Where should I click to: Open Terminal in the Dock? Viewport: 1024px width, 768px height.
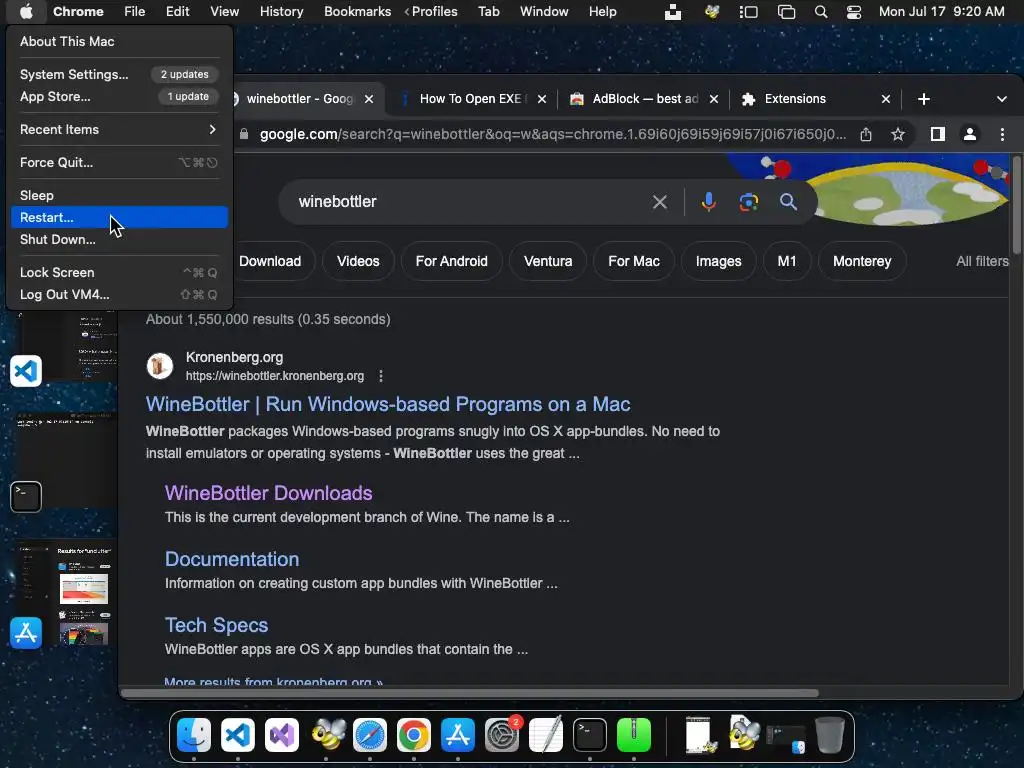tap(590, 735)
